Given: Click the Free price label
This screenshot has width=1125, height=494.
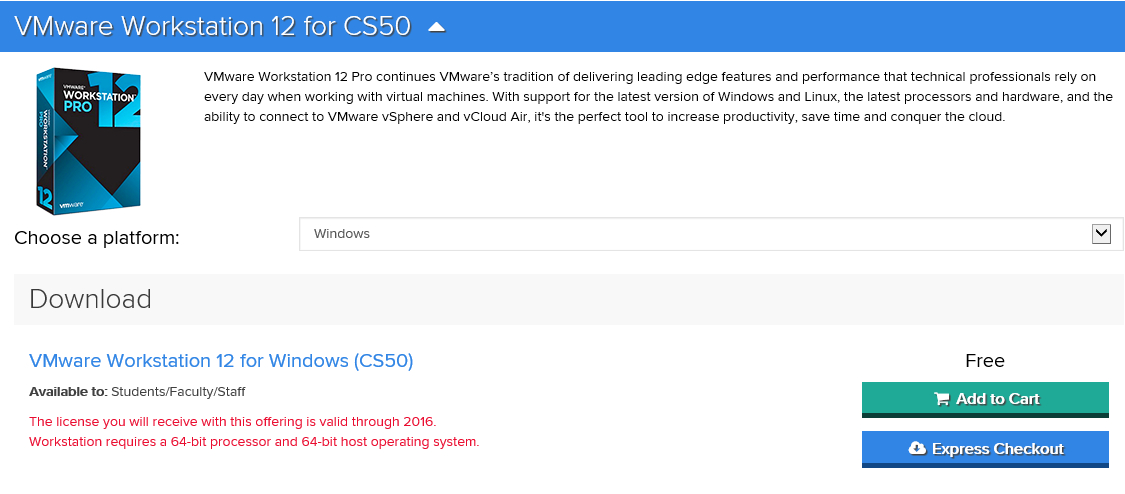Looking at the screenshot, I should (x=985, y=361).
